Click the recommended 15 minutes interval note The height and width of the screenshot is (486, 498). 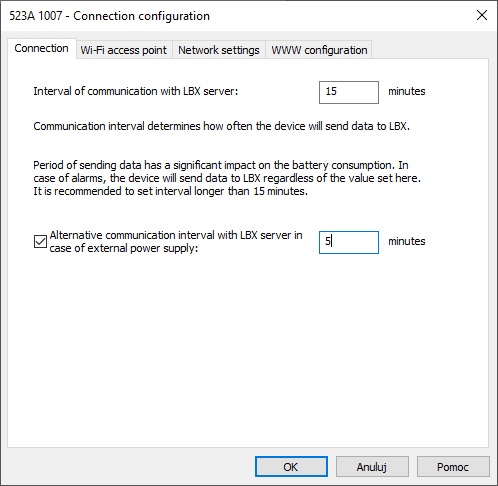click(170, 191)
